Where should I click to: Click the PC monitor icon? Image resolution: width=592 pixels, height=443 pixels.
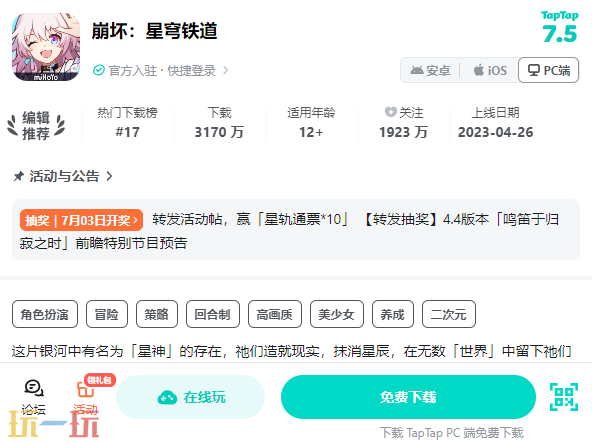[x=533, y=70]
